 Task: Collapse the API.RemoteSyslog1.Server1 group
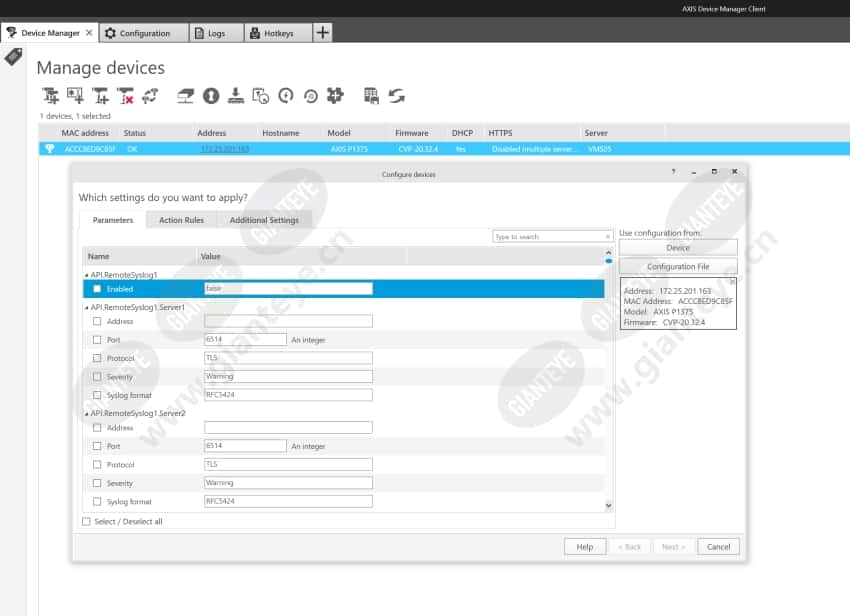point(87,307)
